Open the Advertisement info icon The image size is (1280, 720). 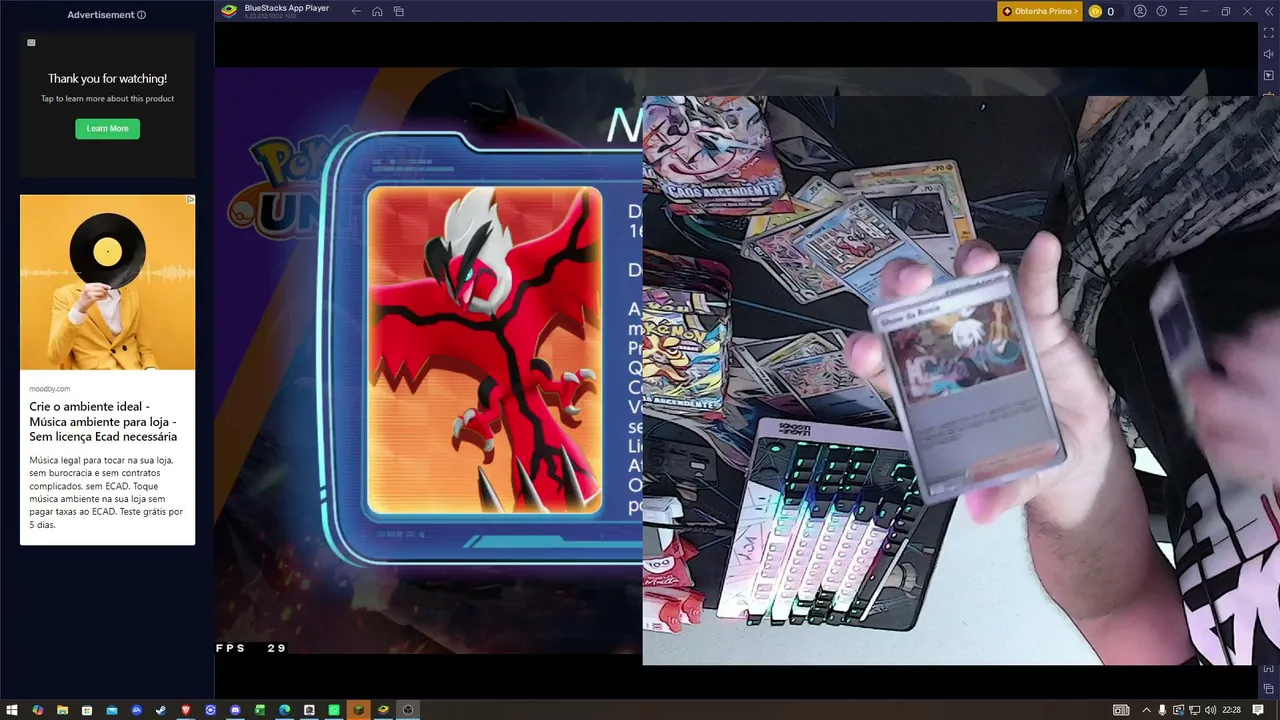click(x=141, y=15)
